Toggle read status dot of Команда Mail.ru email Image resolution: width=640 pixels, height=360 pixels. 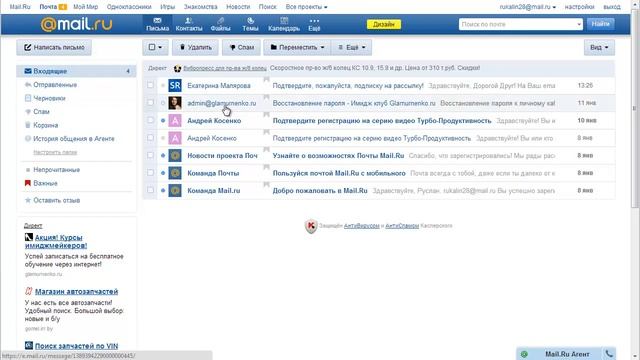click(x=163, y=191)
